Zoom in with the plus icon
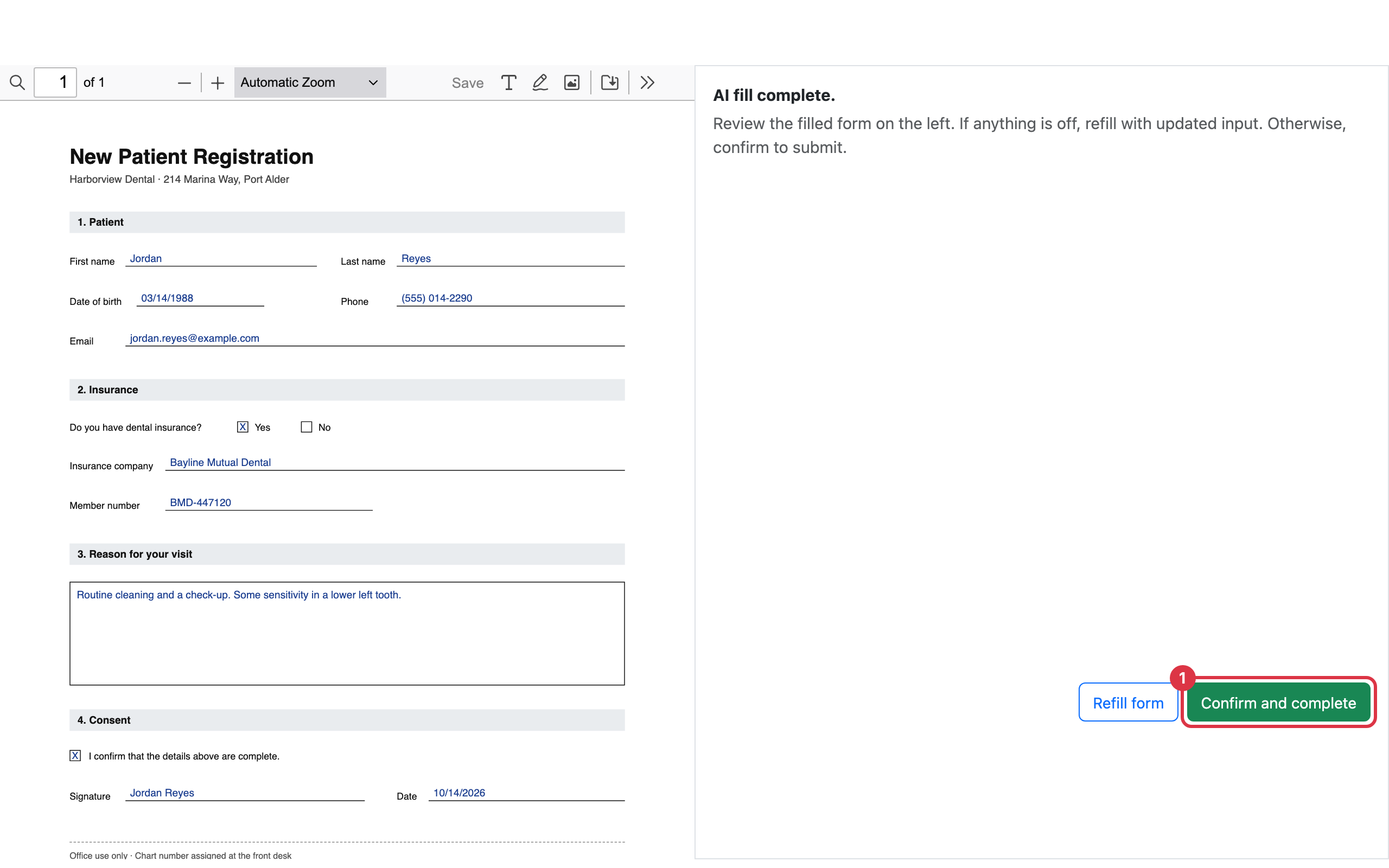The width and height of the screenshot is (1389, 868). [x=218, y=82]
